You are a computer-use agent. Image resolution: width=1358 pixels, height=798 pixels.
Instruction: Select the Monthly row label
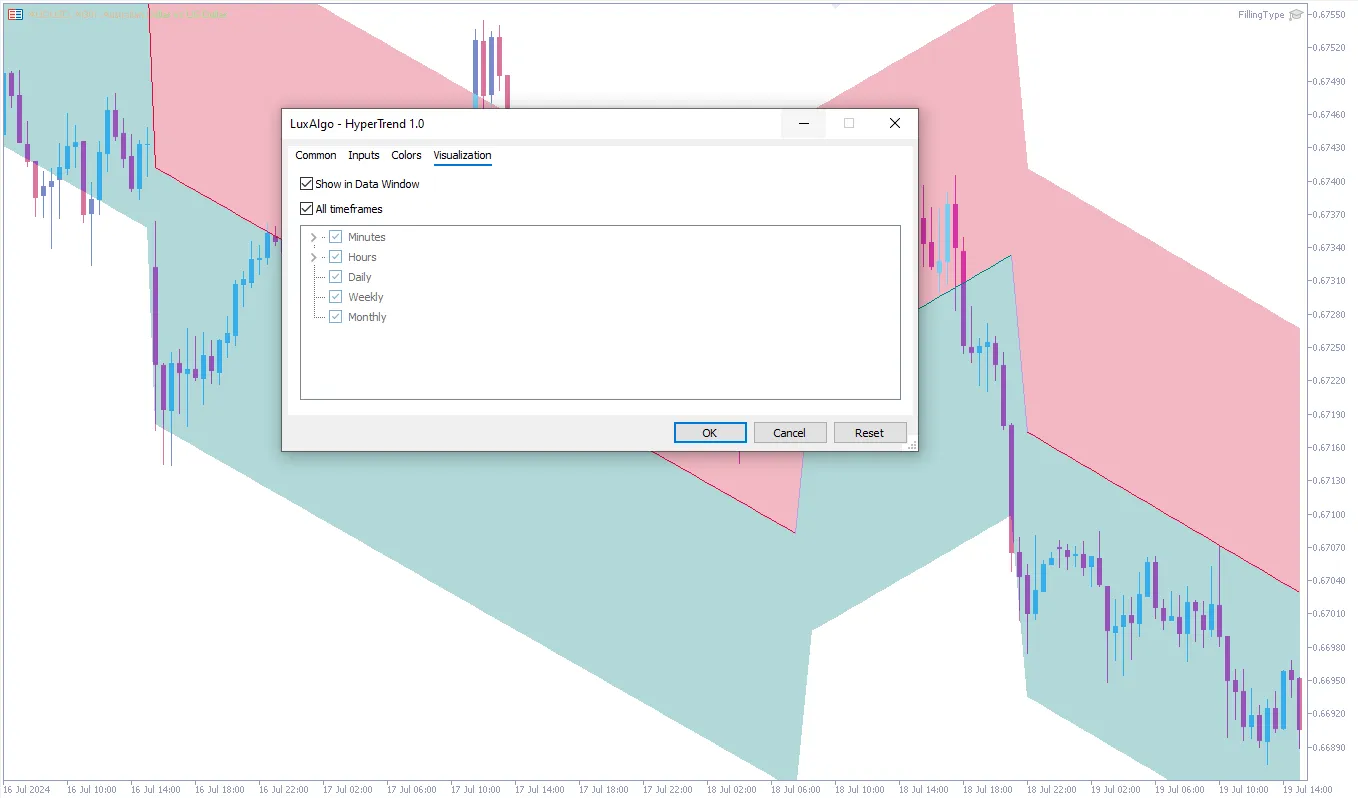(x=367, y=317)
